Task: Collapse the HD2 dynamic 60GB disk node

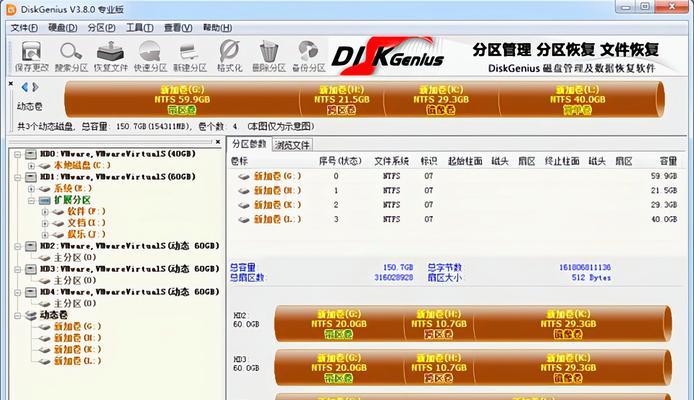Action: point(18,246)
